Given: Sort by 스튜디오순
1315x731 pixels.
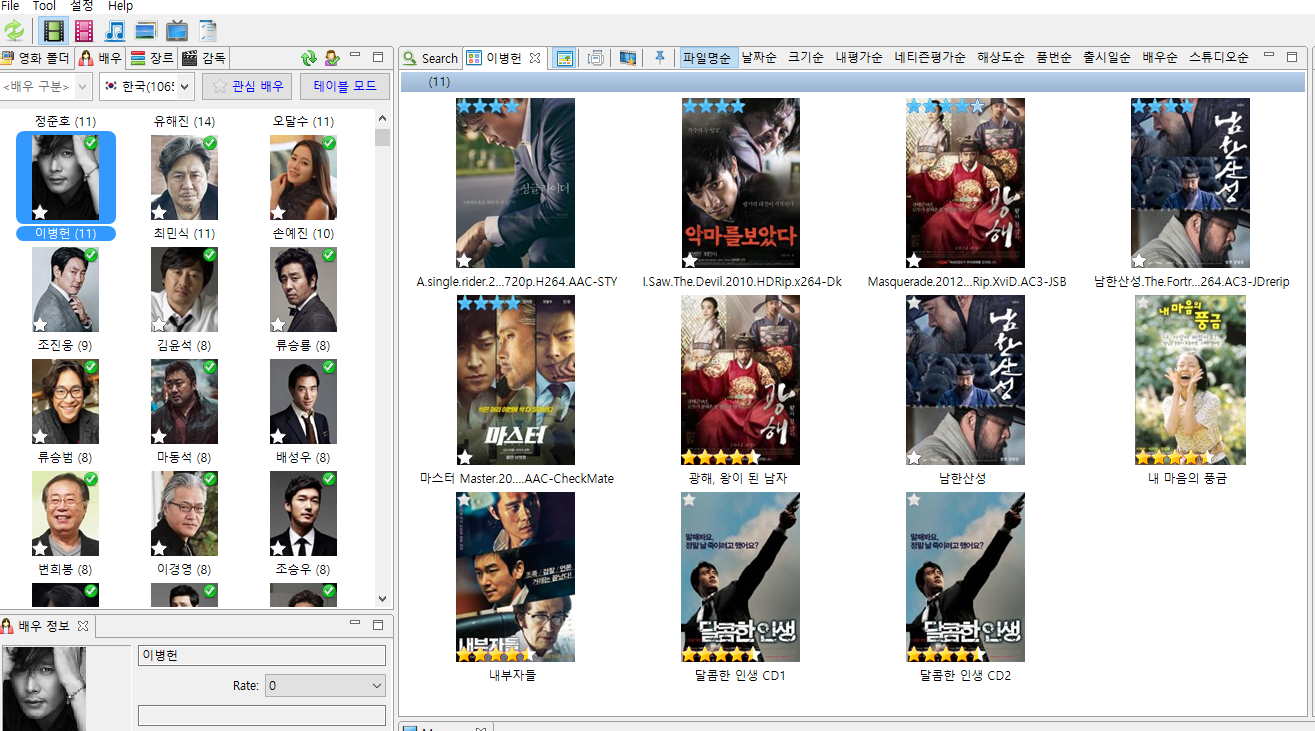Looking at the screenshot, I should coord(1219,58).
